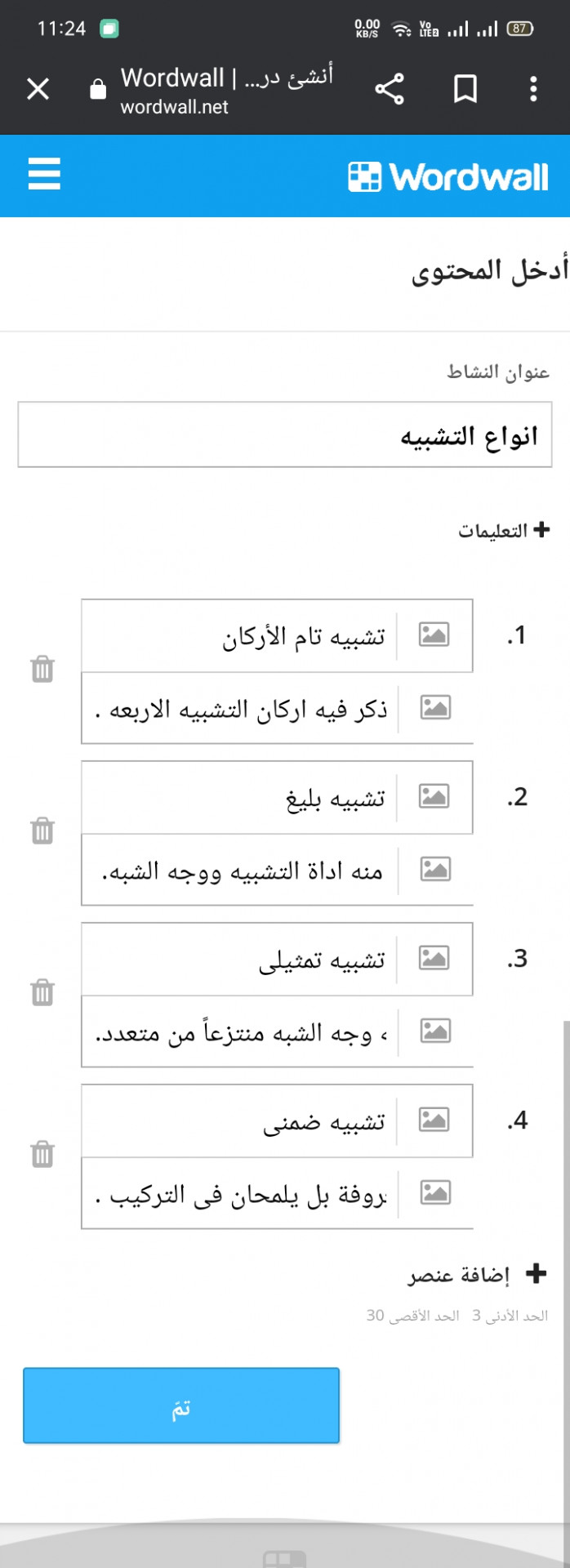
Task: Close the browser custom tab
Action: [38, 88]
